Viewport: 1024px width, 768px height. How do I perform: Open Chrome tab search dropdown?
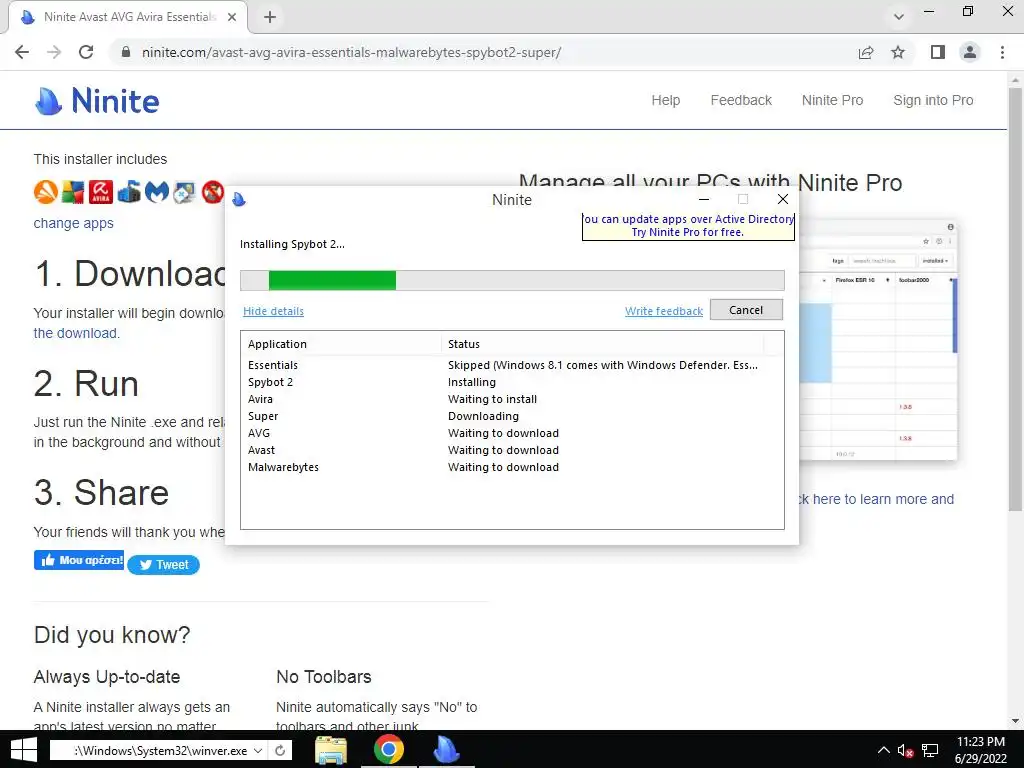(899, 17)
